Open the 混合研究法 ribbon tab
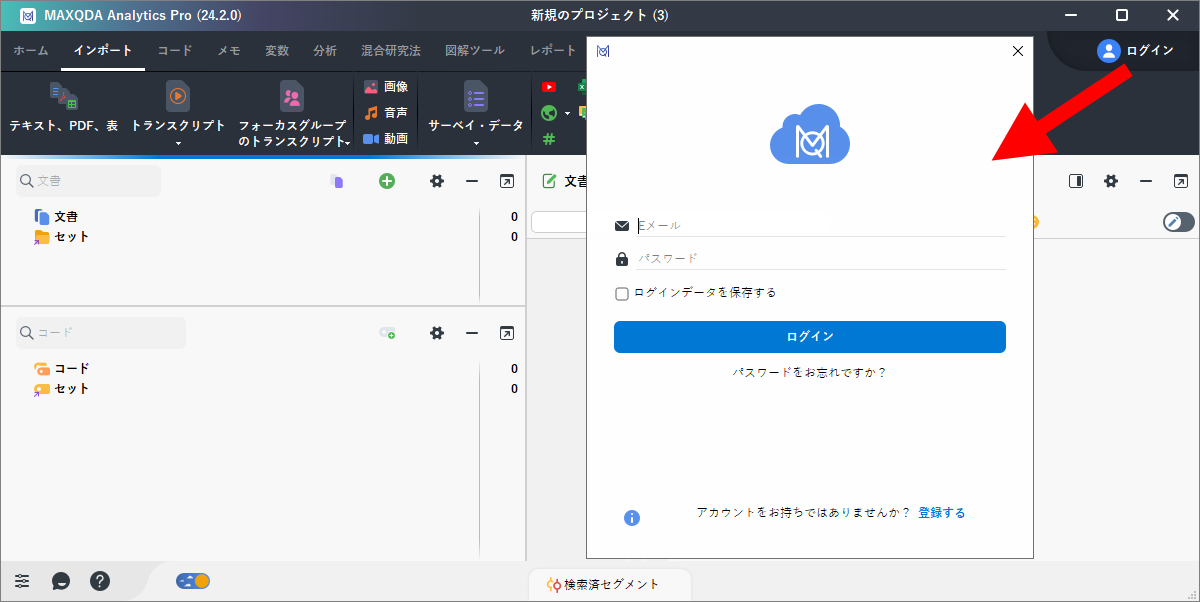 tap(391, 51)
